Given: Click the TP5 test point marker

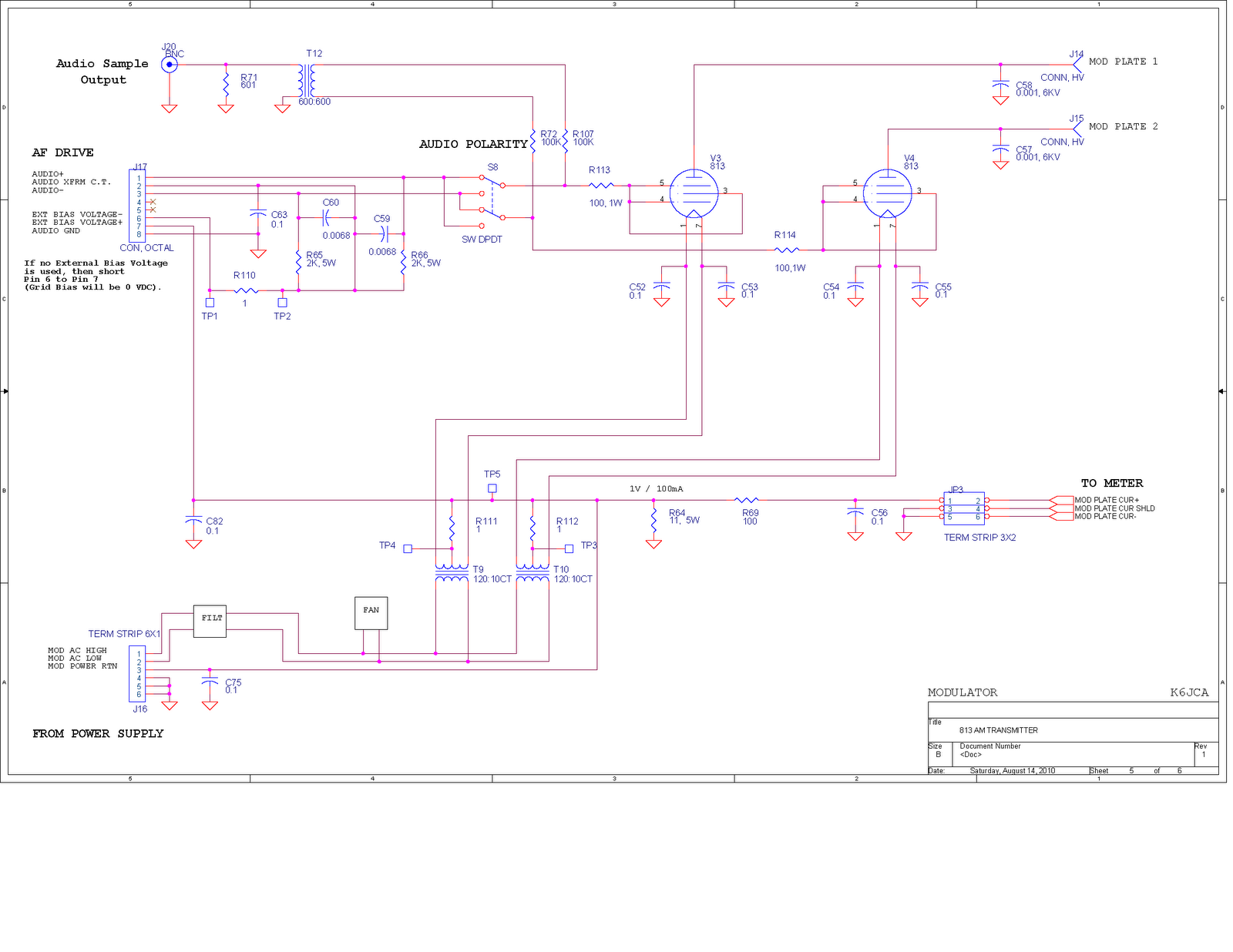Looking at the screenshot, I should tap(491, 487).
